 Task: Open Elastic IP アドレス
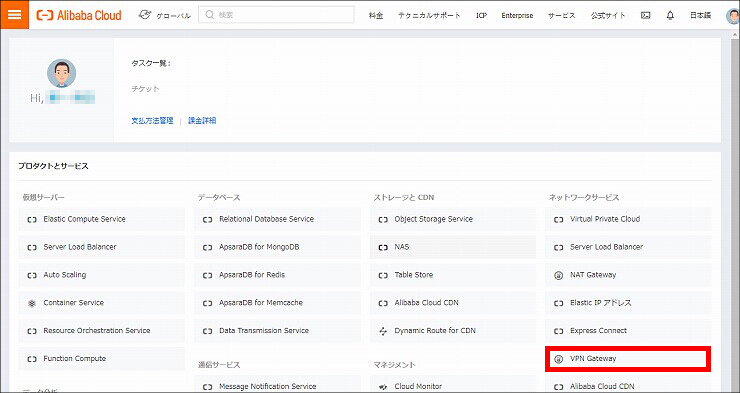tap(628, 303)
